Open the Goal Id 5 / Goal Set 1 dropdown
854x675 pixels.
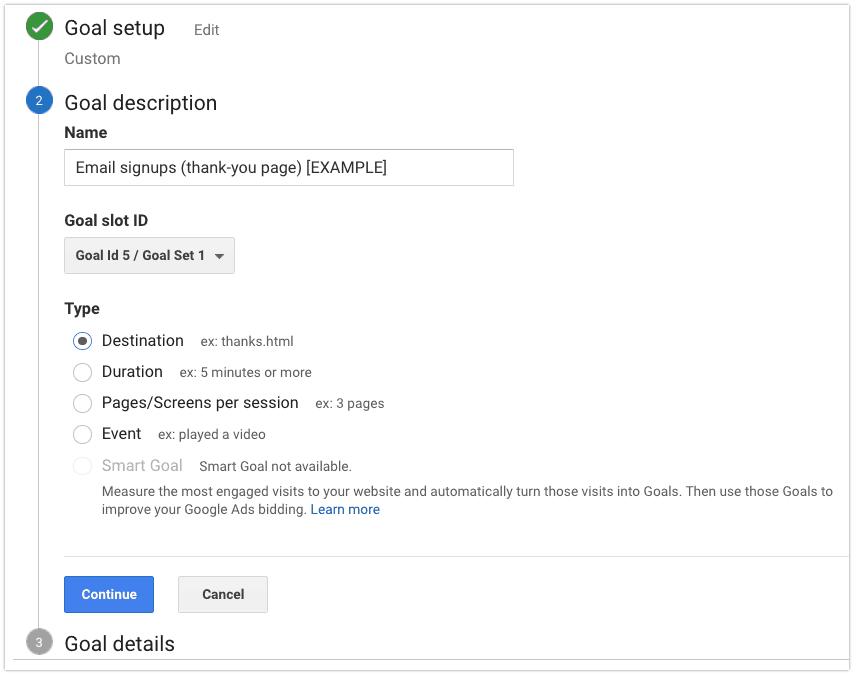[x=149, y=256]
